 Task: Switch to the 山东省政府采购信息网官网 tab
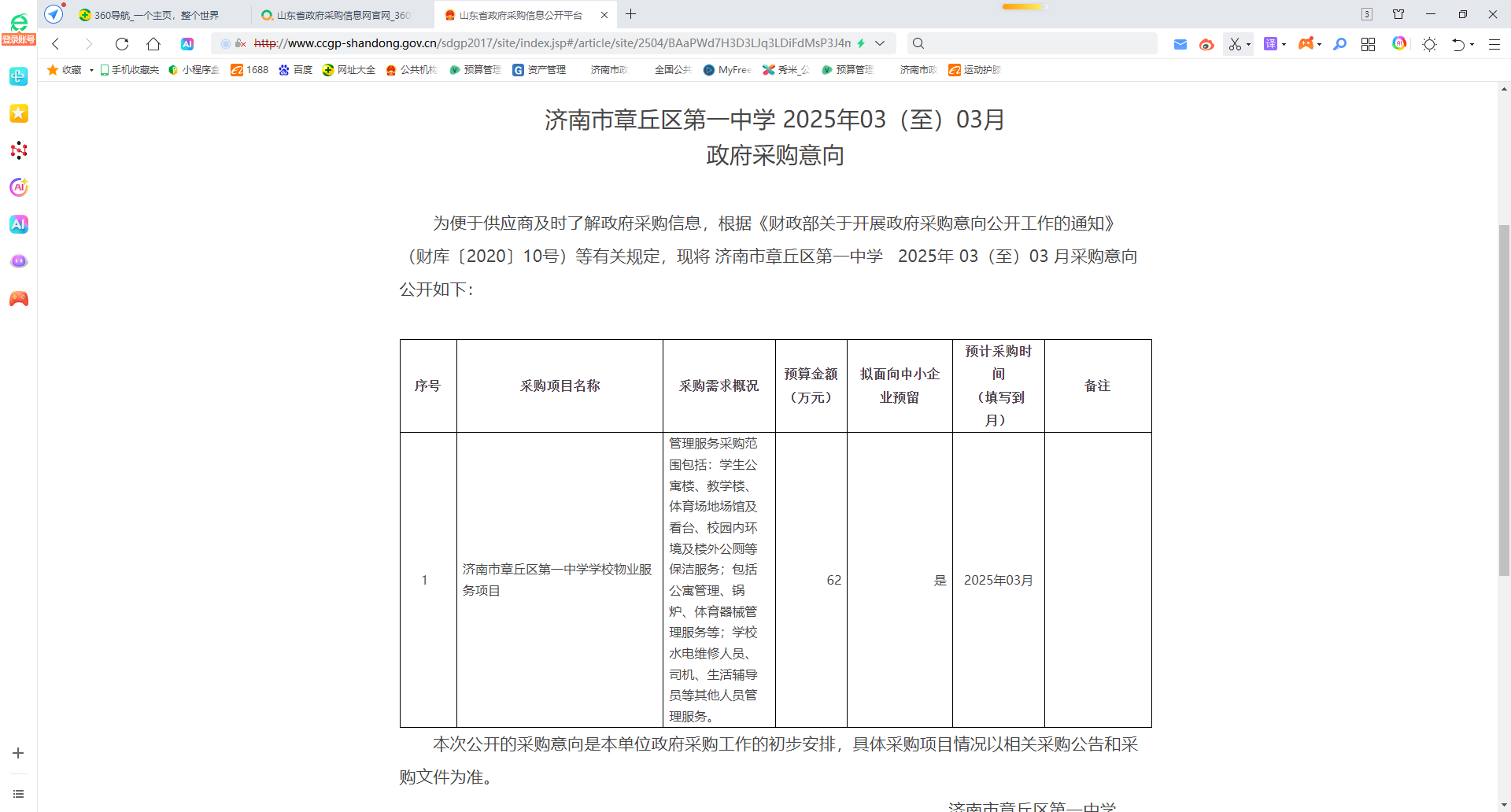pos(342,15)
